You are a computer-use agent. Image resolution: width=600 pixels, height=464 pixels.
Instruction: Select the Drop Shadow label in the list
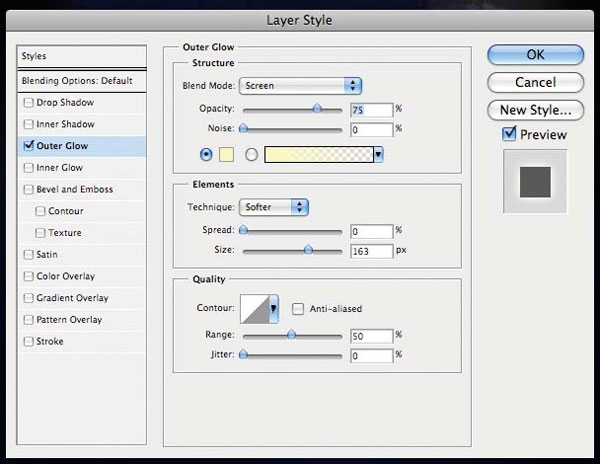tap(65, 103)
